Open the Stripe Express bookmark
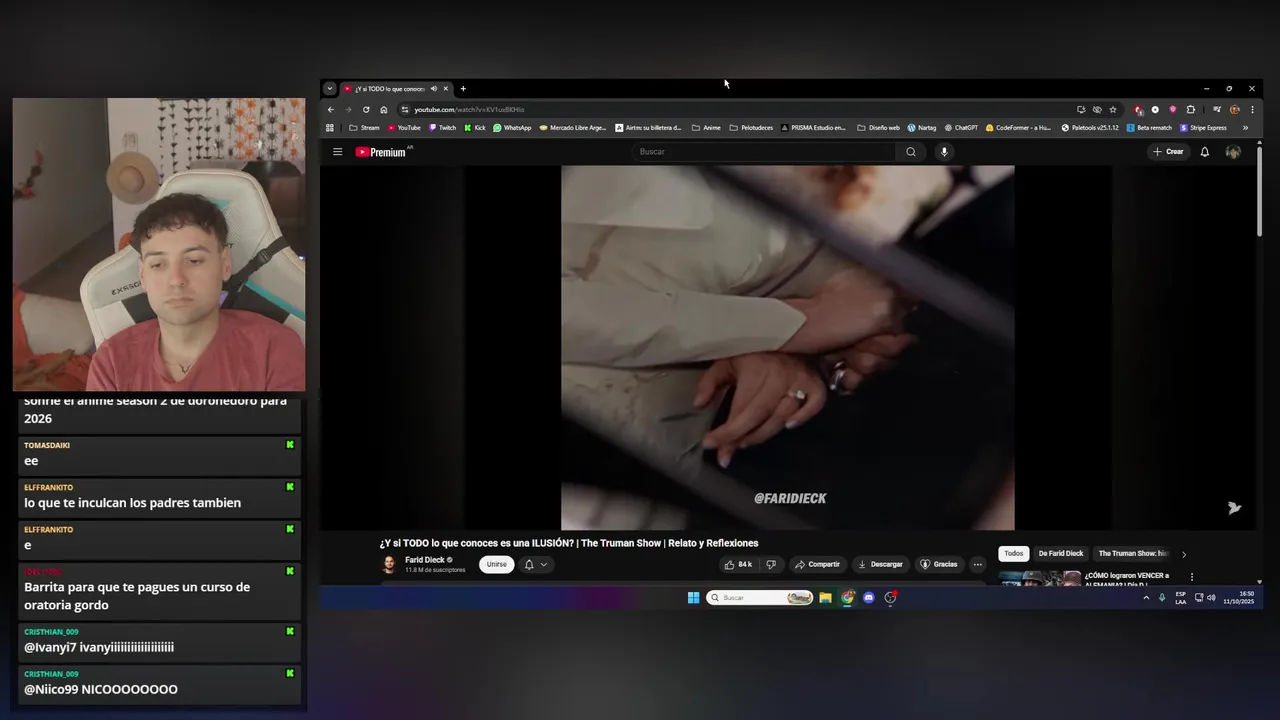1280x720 pixels. pyautogui.click(x=1203, y=128)
